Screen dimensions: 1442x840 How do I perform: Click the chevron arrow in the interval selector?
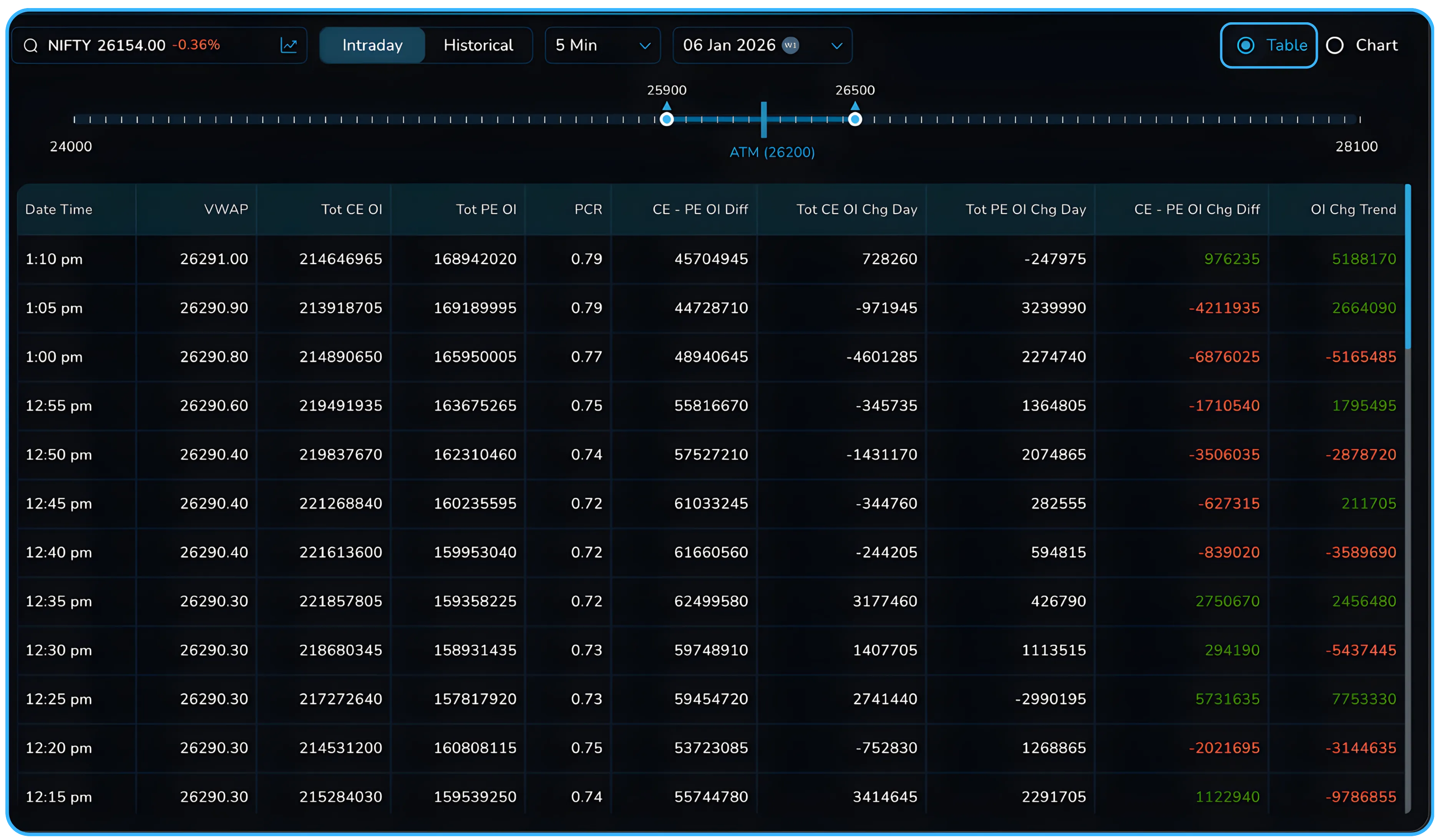click(645, 46)
